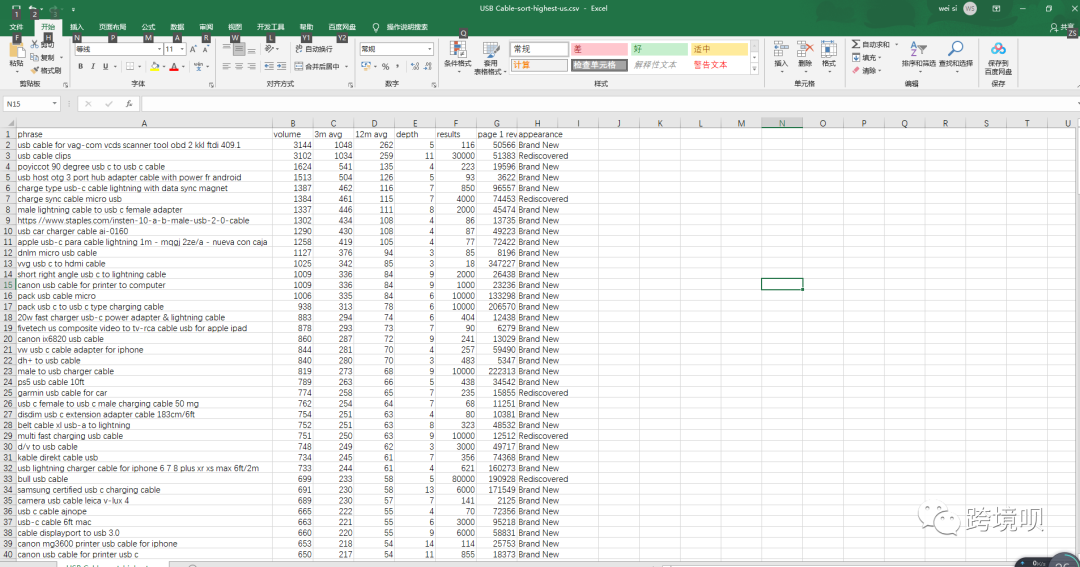Click the Undo arrow in quick access toolbar
The width and height of the screenshot is (1080, 567).
(32, 9)
